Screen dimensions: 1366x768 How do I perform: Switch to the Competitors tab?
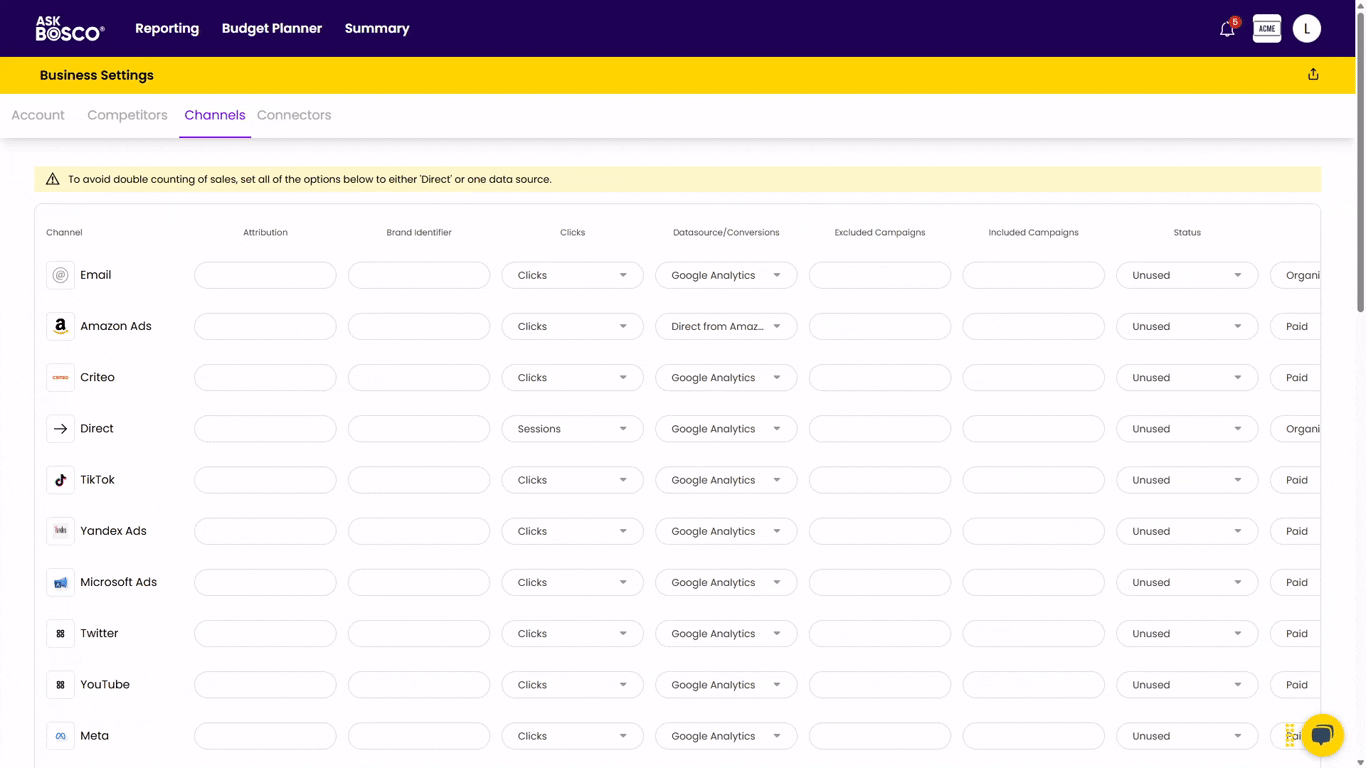tap(127, 115)
